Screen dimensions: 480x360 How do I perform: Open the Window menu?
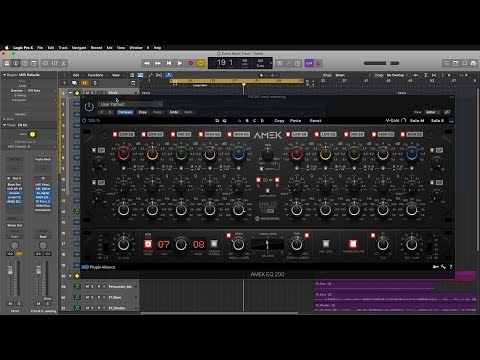point(136,48)
